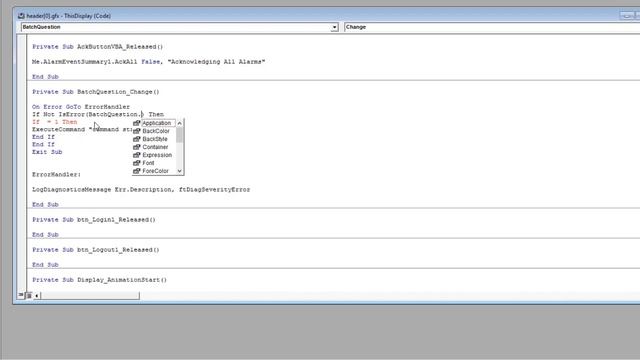Click the left margin indicator bar beside the code
Viewport: 640px width, 360px height.
(x=22, y=163)
